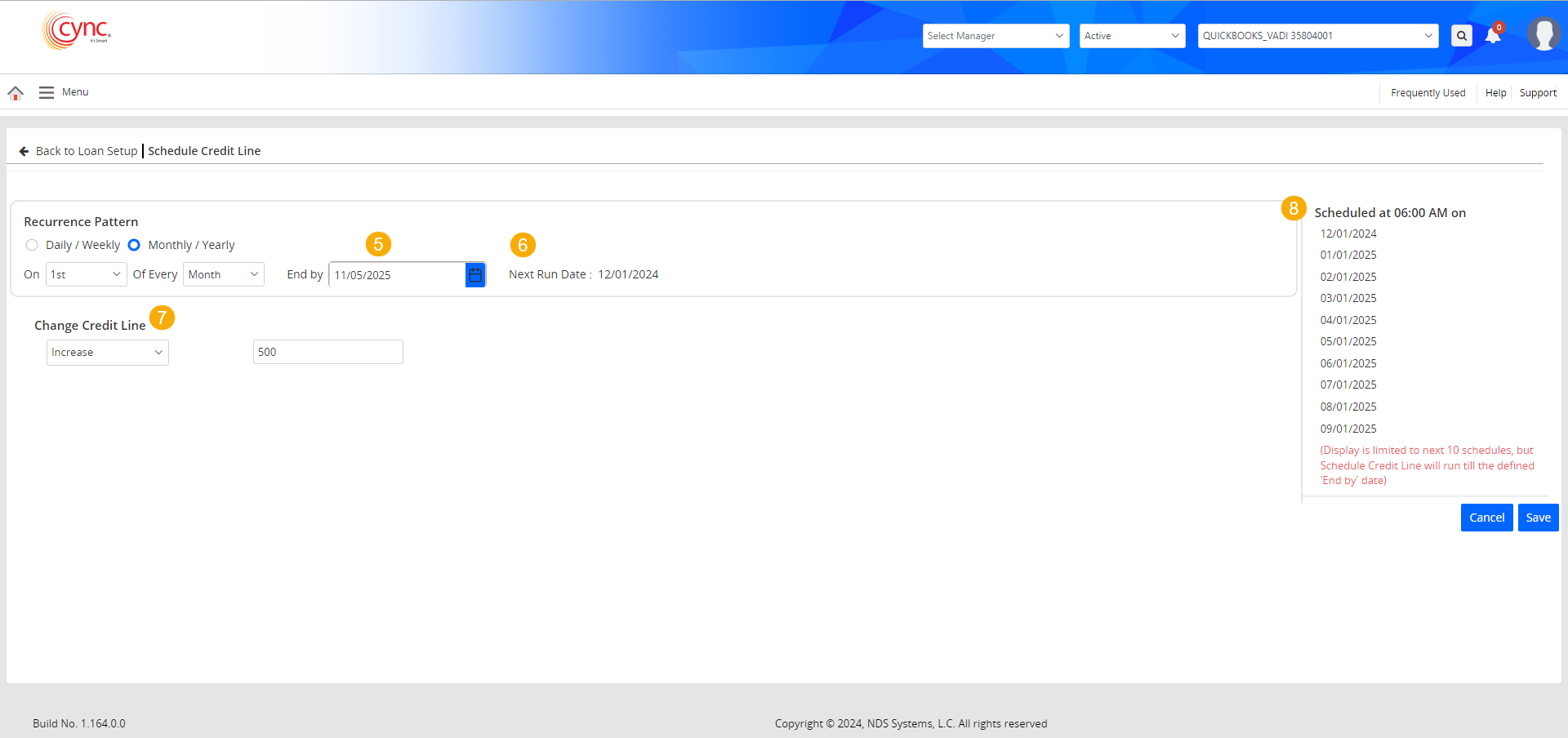Open the user profile avatar
This screenshot has height=738, width=1568.
pyautogui.click(x=1543, y=34)
